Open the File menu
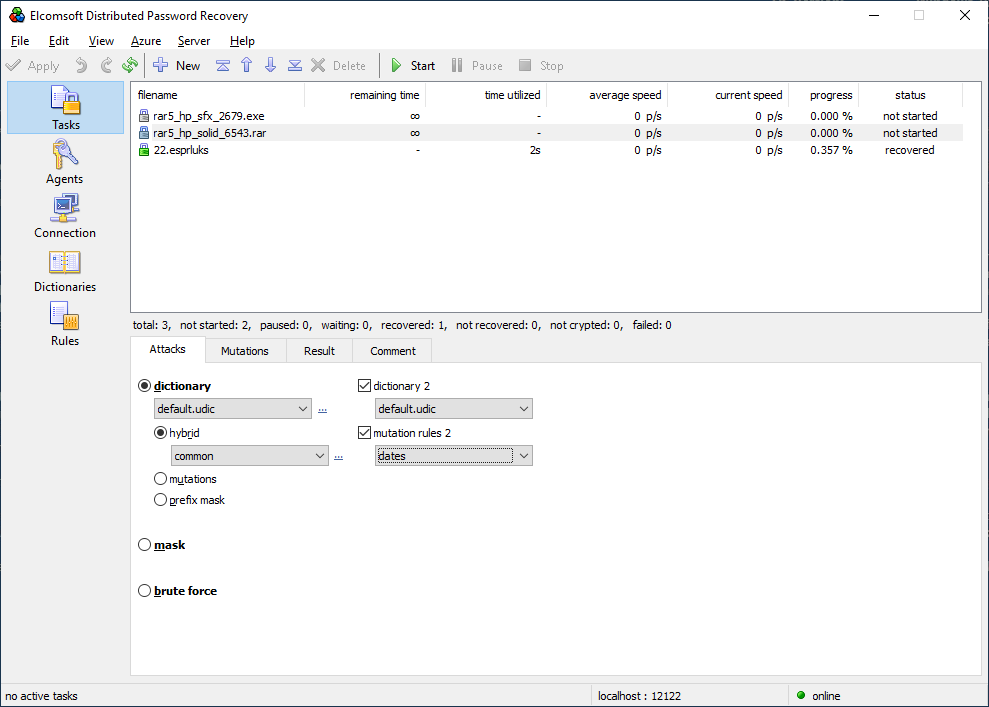This screenshot has height=707, width=989. [x=20, y=41]
